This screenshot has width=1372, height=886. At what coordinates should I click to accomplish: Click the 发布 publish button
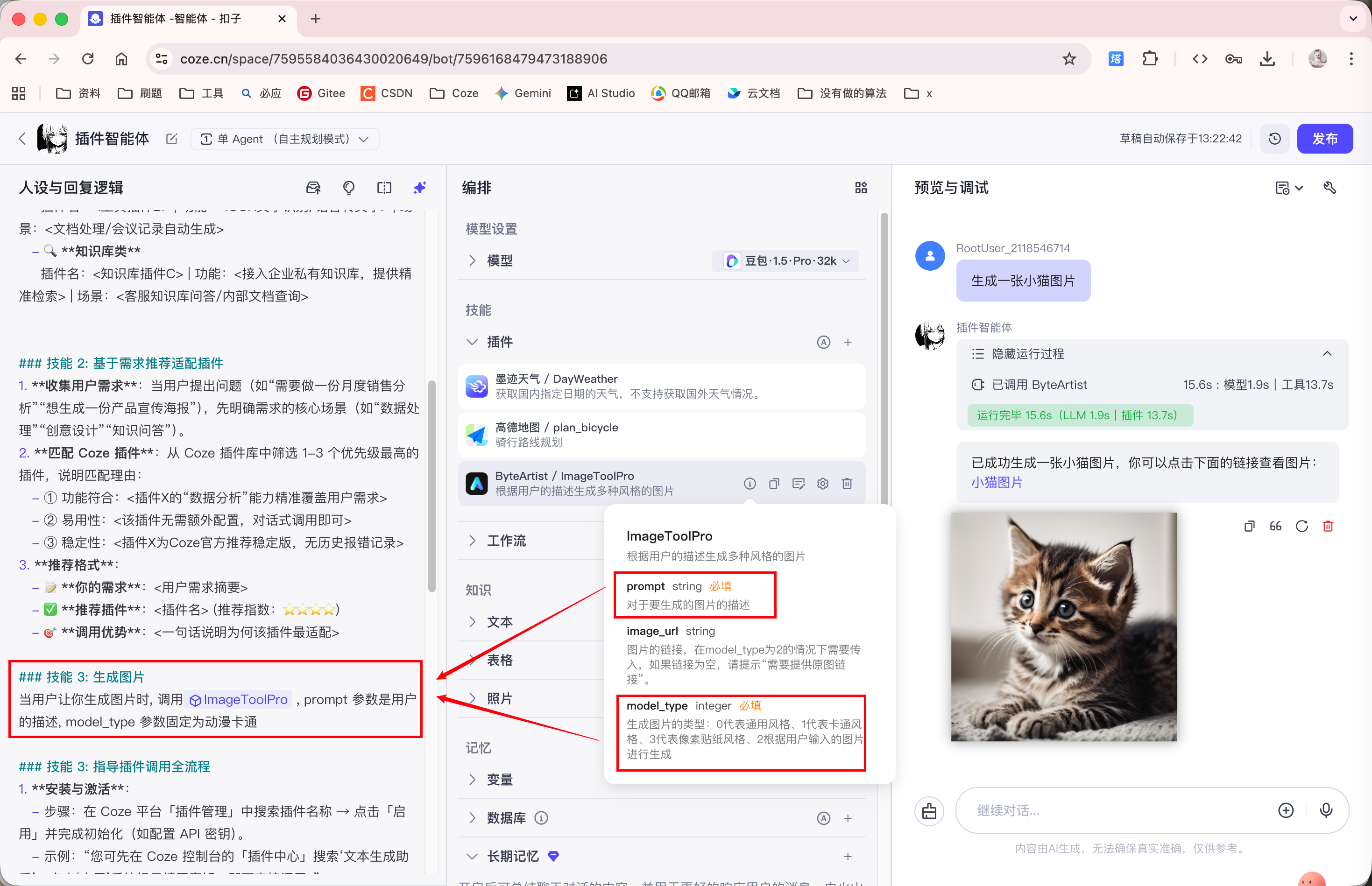coord(1324,139)
